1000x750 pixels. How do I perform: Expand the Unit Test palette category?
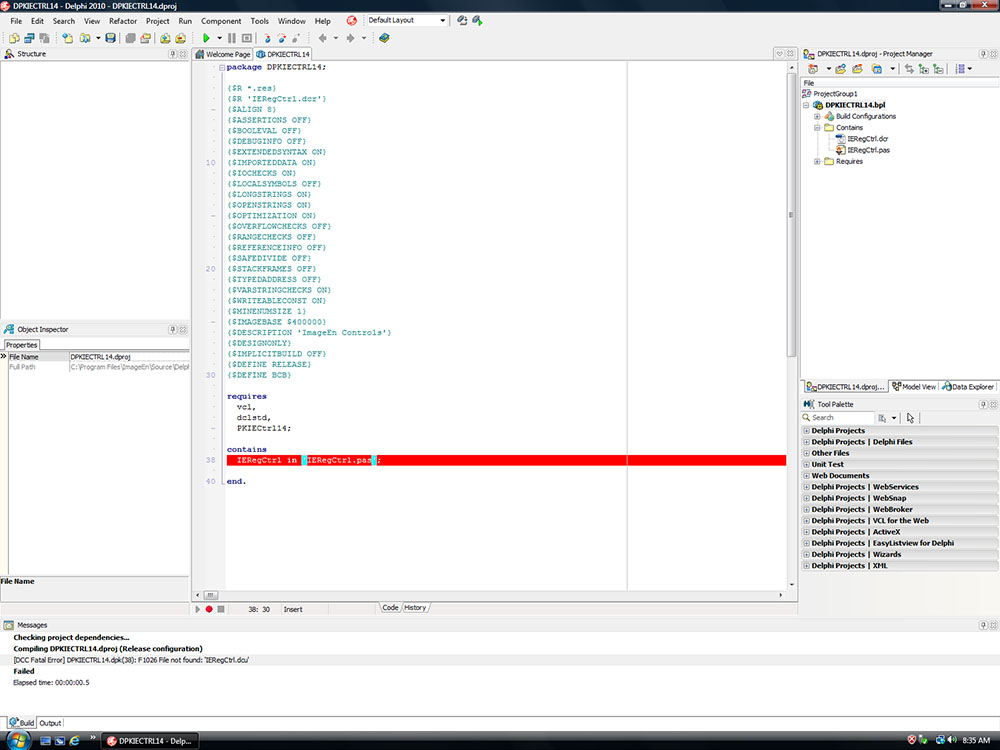[807, 465]
